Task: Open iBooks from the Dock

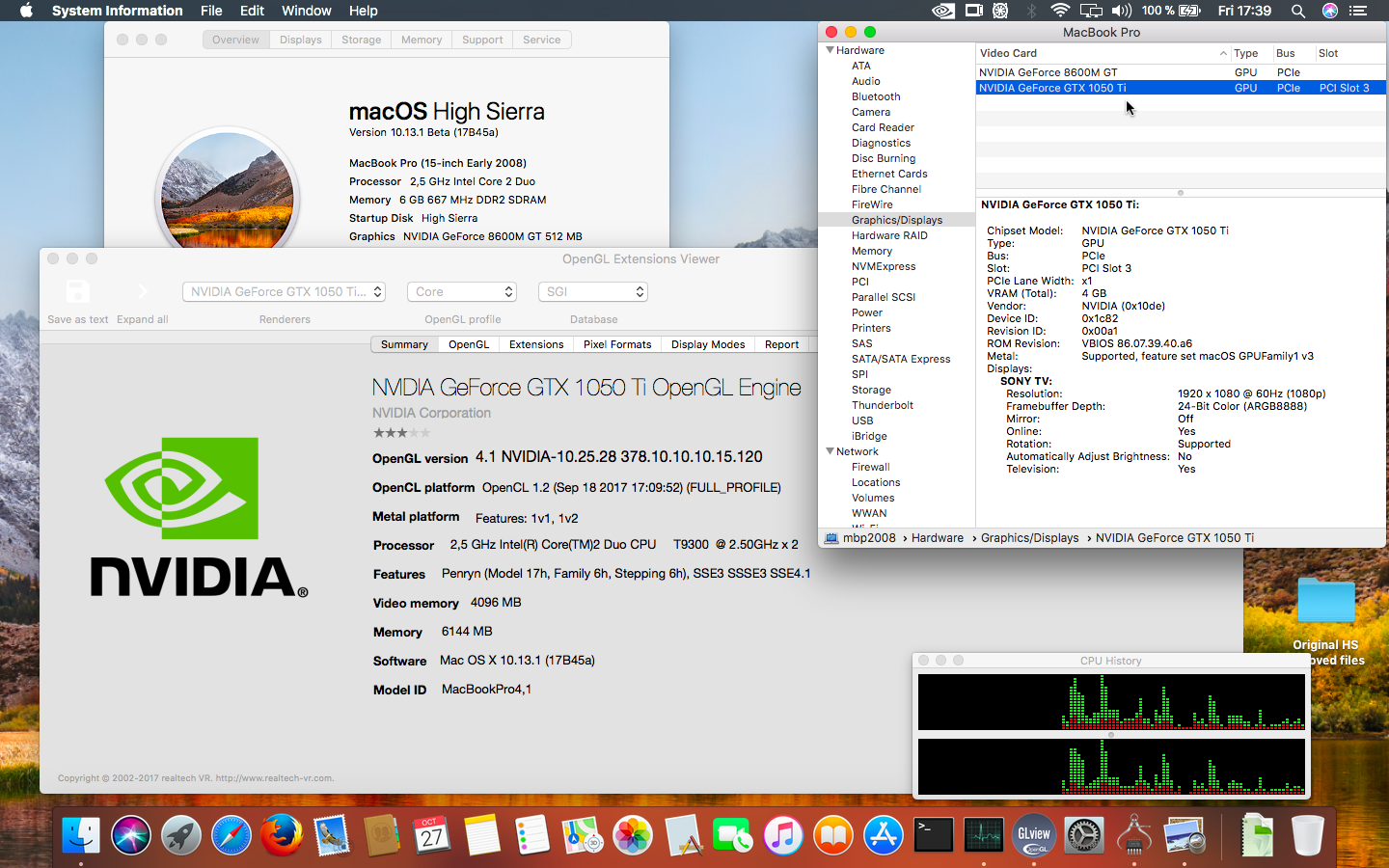Action: click(x=833, y=835)
